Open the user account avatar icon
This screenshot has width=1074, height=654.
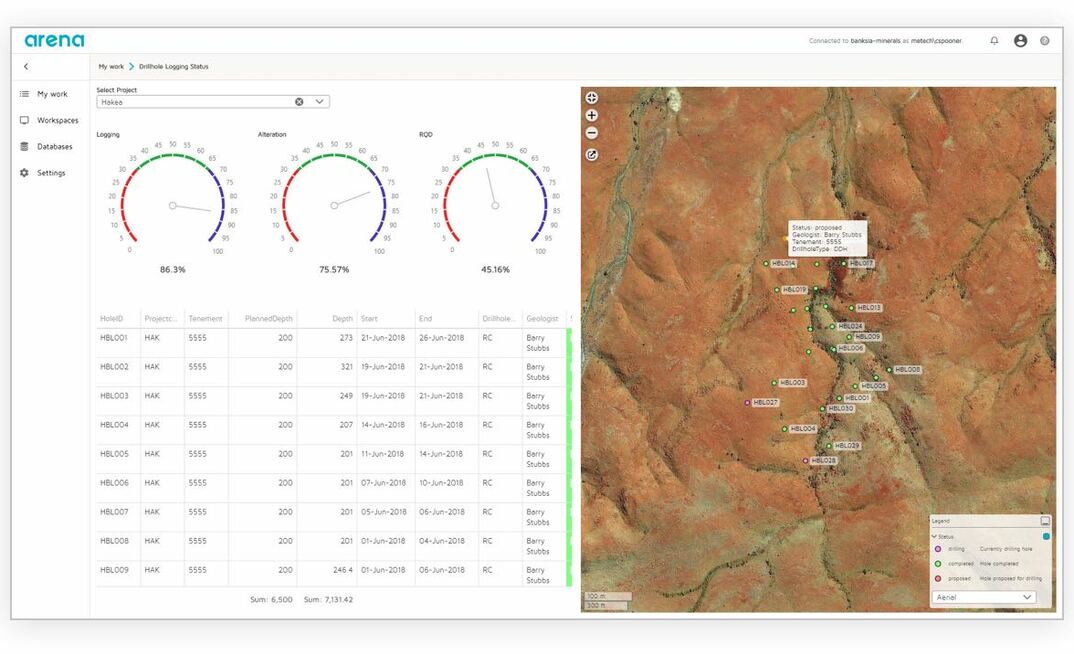tap(1020, 40)
